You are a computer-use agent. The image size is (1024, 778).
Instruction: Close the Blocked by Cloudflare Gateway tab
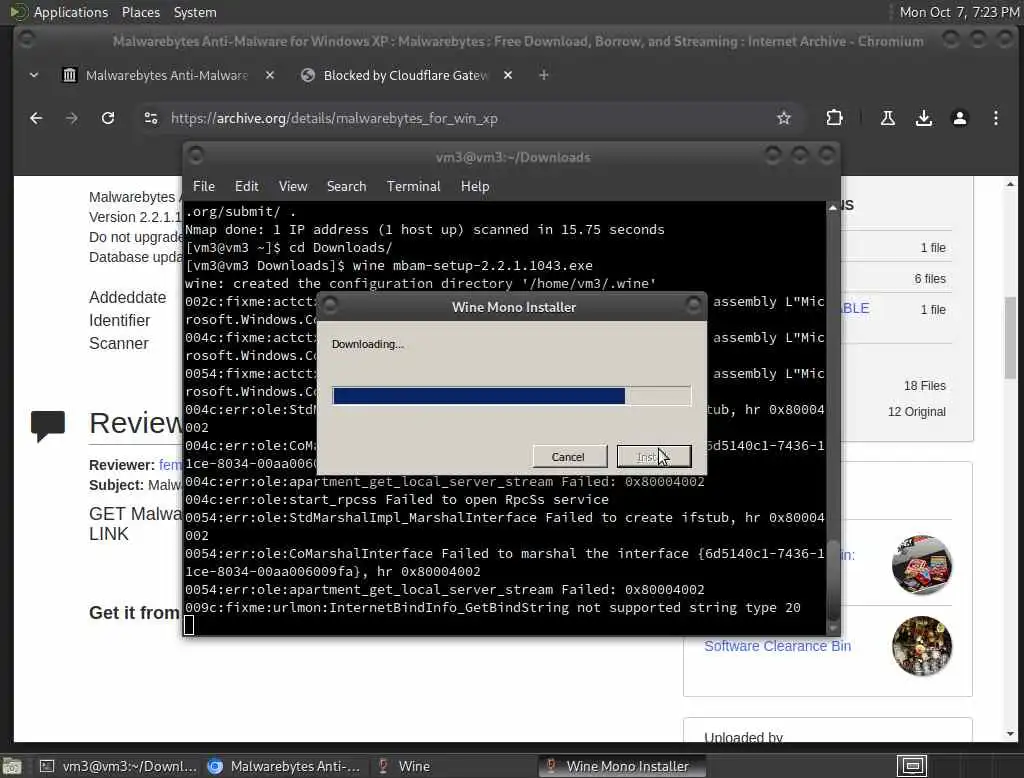[x=507, y=75]
